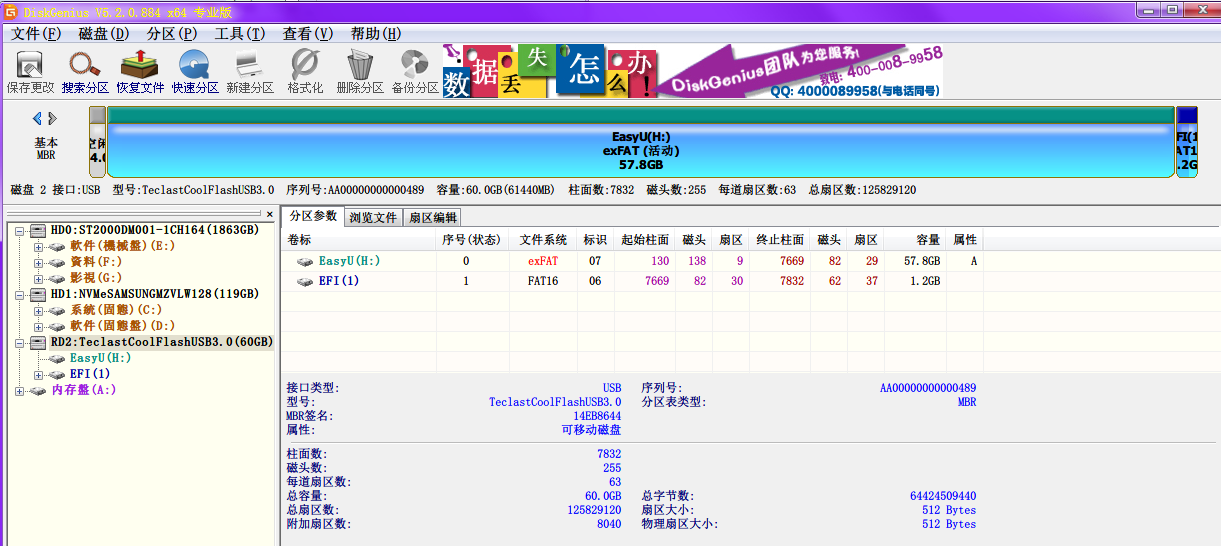Click drive icon beside 系統(固態)(C:)
Image resolution: width=1221 pixels, height=546 pixels.
click(58, 310)
